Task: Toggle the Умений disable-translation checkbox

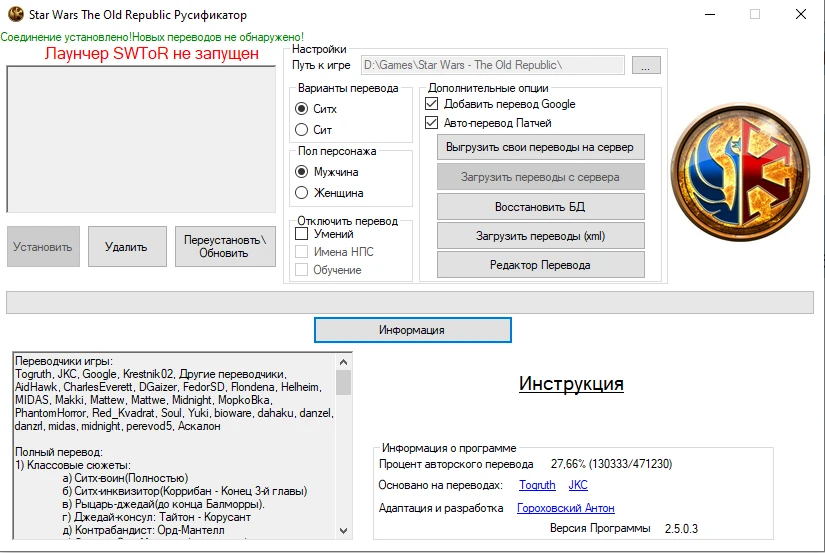Action: (x=301, y=234)
